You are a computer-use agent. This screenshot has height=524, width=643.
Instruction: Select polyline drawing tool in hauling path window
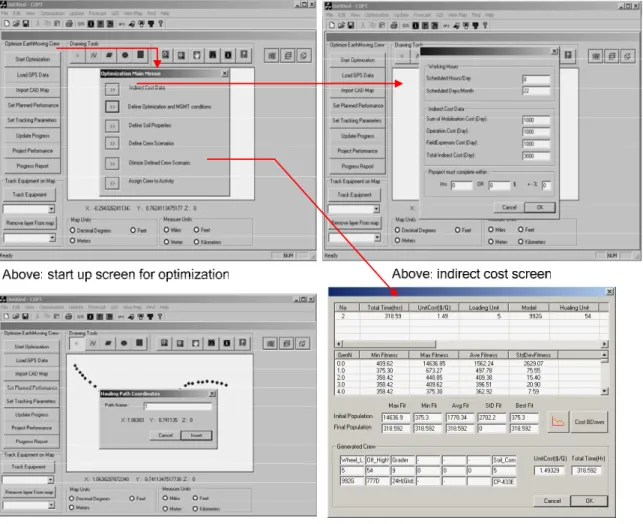[x=93, y=343]
